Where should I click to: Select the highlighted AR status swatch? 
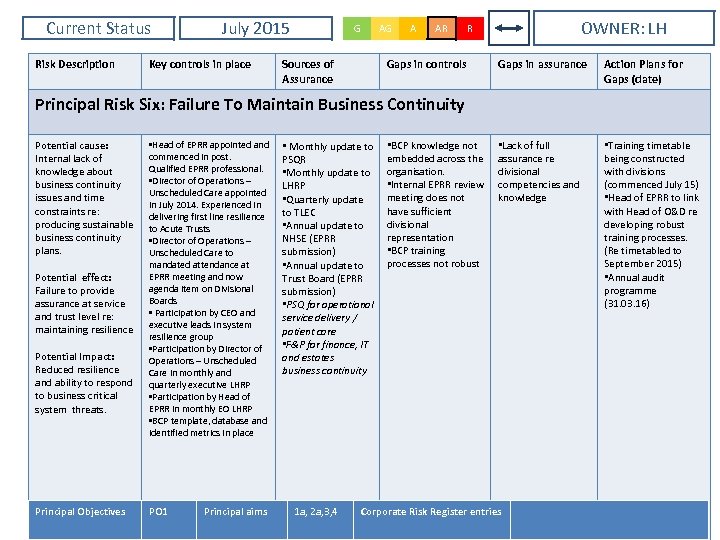441,29
